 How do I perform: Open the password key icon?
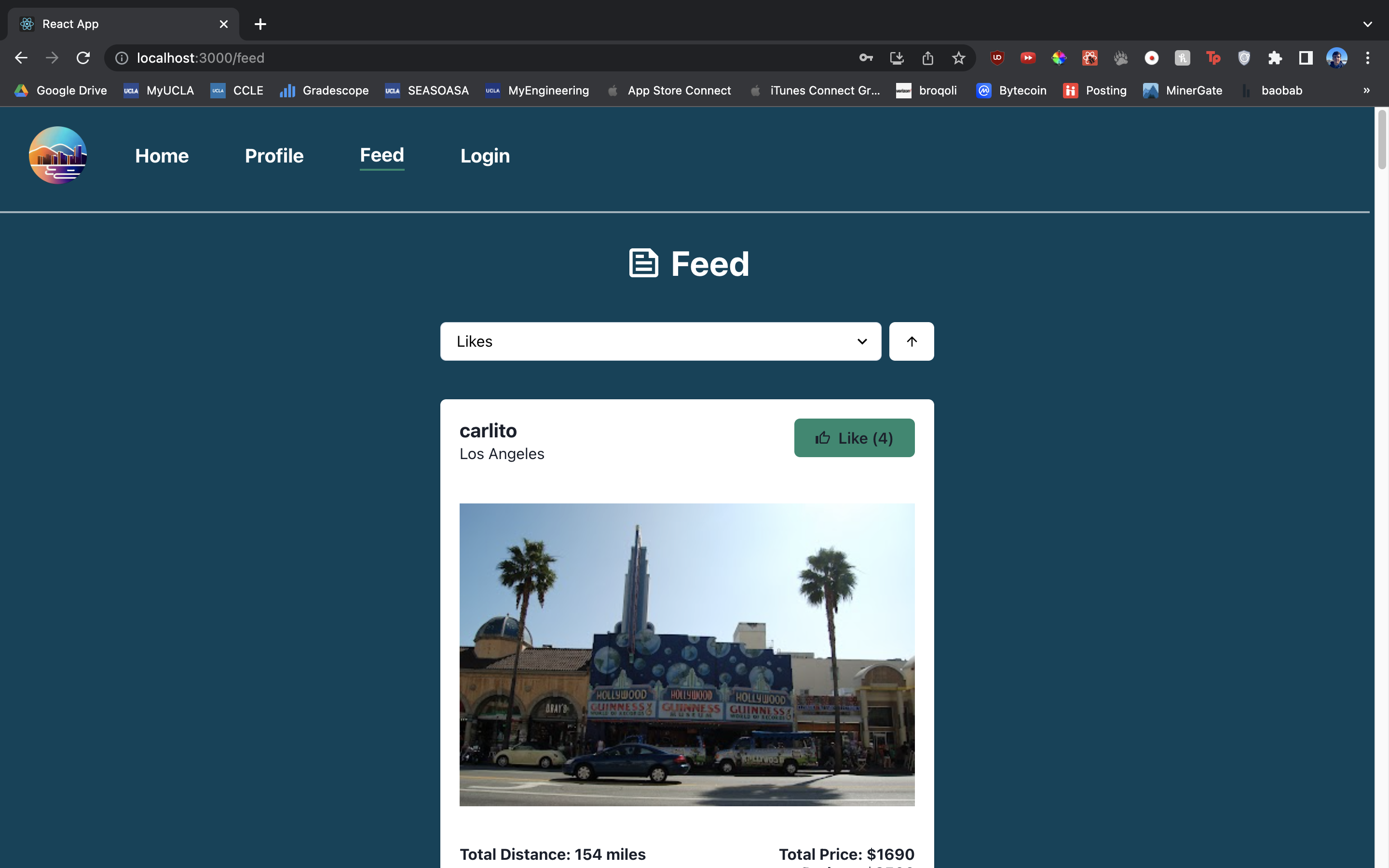[866, 58]
